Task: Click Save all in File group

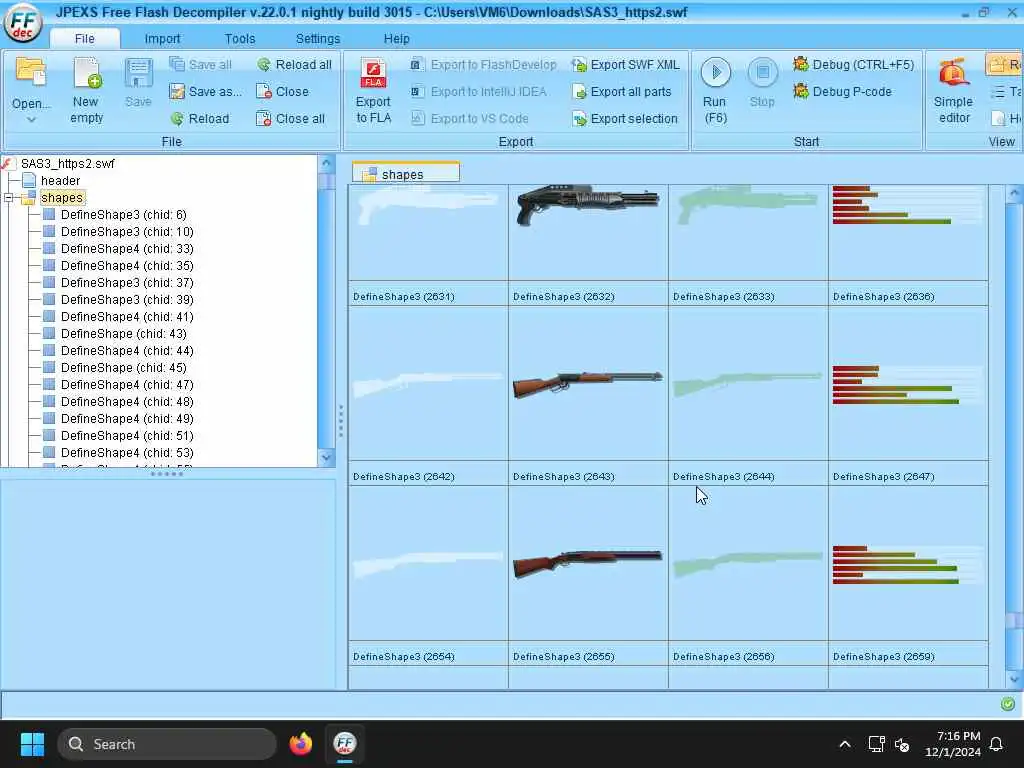Action: (x=200, y=65)
